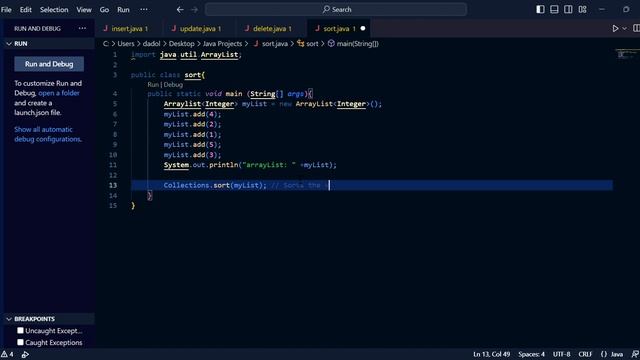Image resolution: width=640 pixels, height=360 pixels.
Task: Run Java with the play icon
Action: point(615,29)
